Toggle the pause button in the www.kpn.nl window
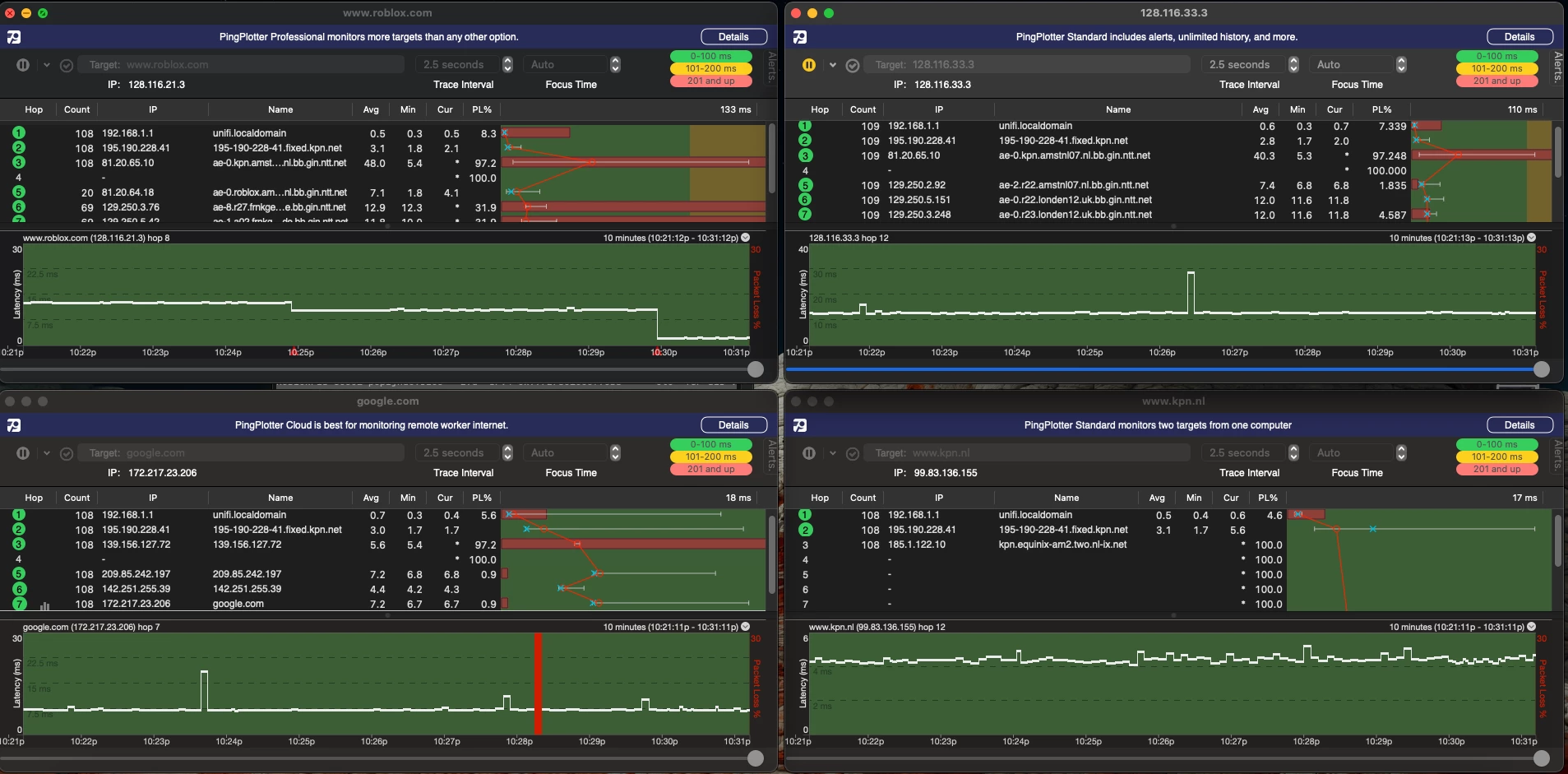This screenshot has height=774, width=1568. coord(809,453)
